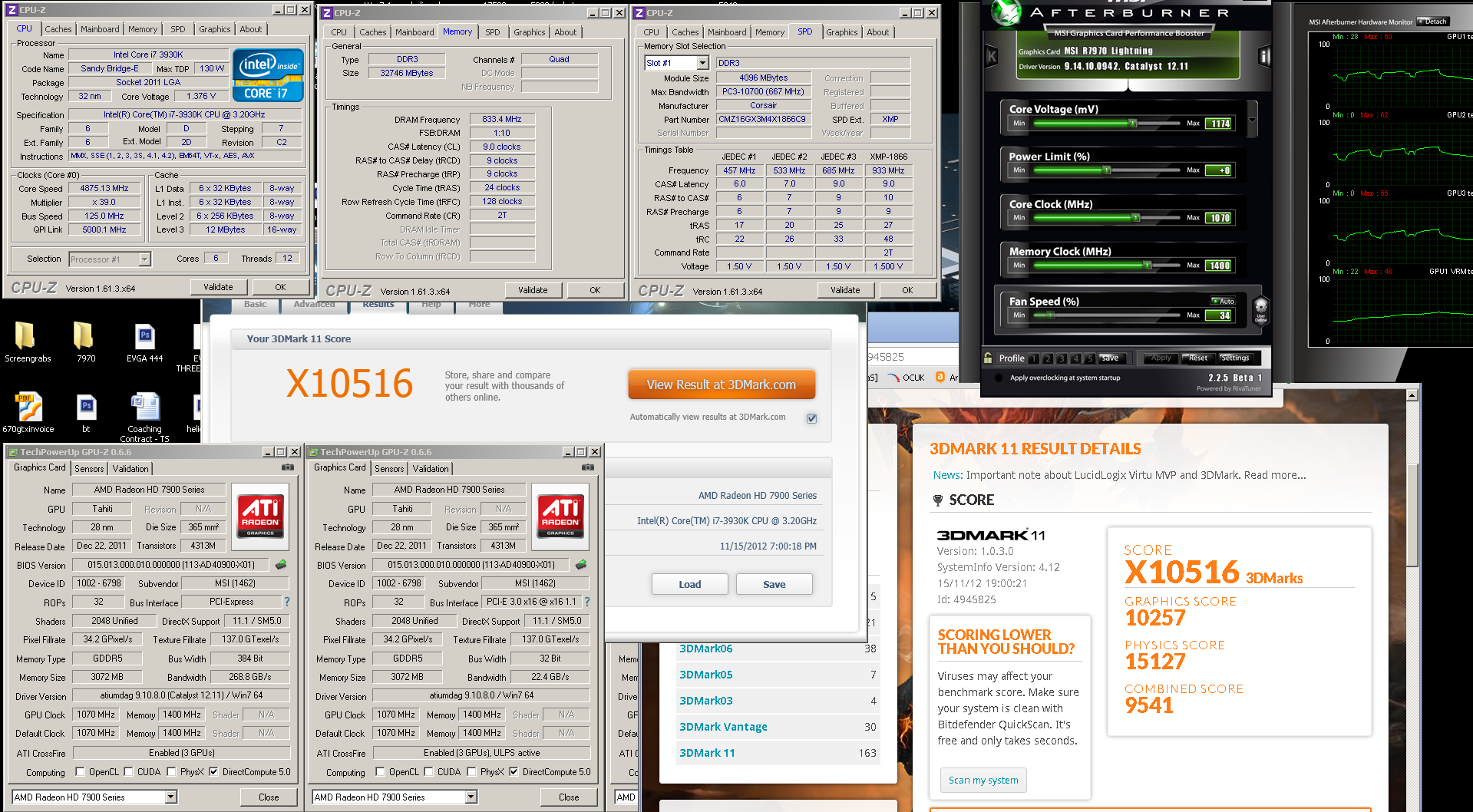Click BIOS save chip icon in right GPU-Z
The width and height of the screenshot is (1473, 812).
[581, 565]
